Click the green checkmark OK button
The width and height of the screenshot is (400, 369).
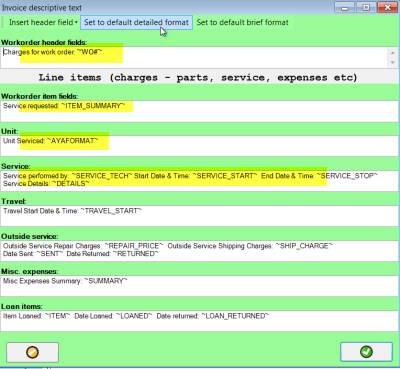[366, 352]
